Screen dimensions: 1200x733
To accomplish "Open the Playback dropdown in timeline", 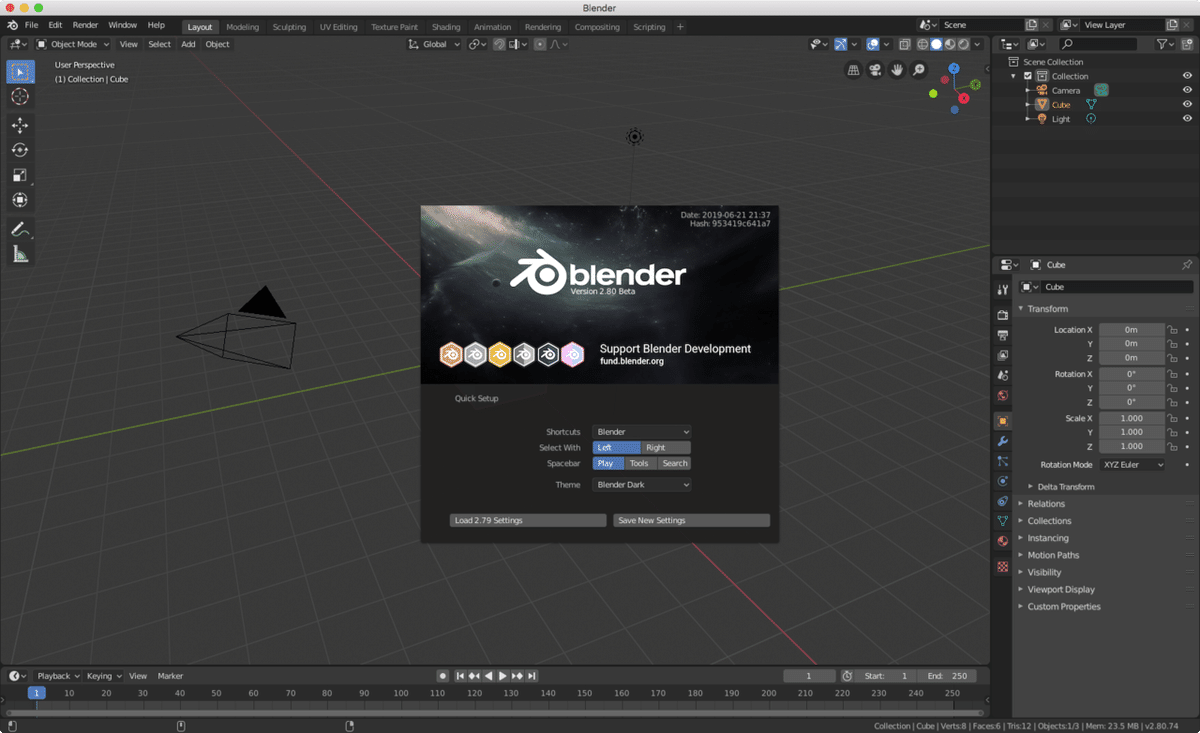I will [x=58, y=676].
